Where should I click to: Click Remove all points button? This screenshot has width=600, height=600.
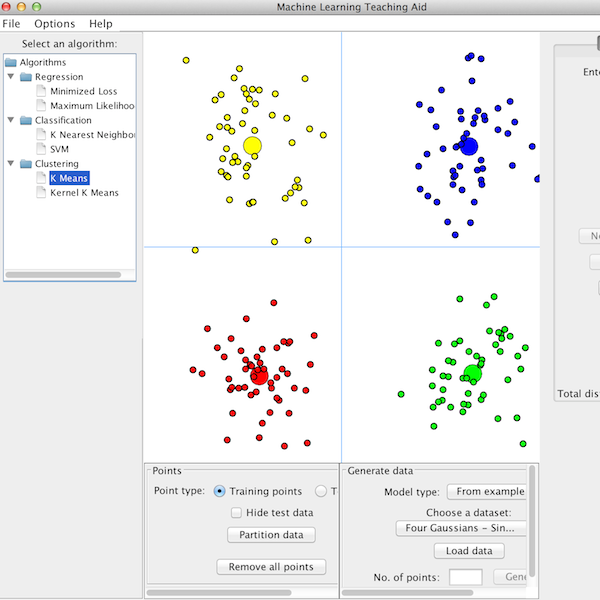coord(271,567)
